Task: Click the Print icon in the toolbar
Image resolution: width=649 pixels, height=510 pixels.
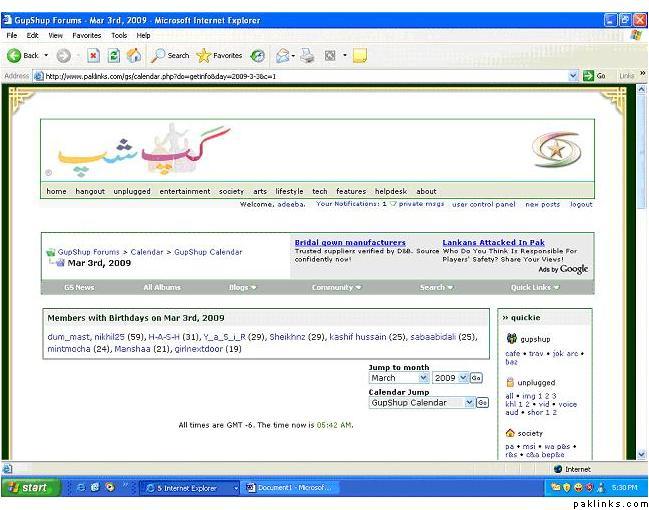Action: pyautogui.click(x=308, y=55)
